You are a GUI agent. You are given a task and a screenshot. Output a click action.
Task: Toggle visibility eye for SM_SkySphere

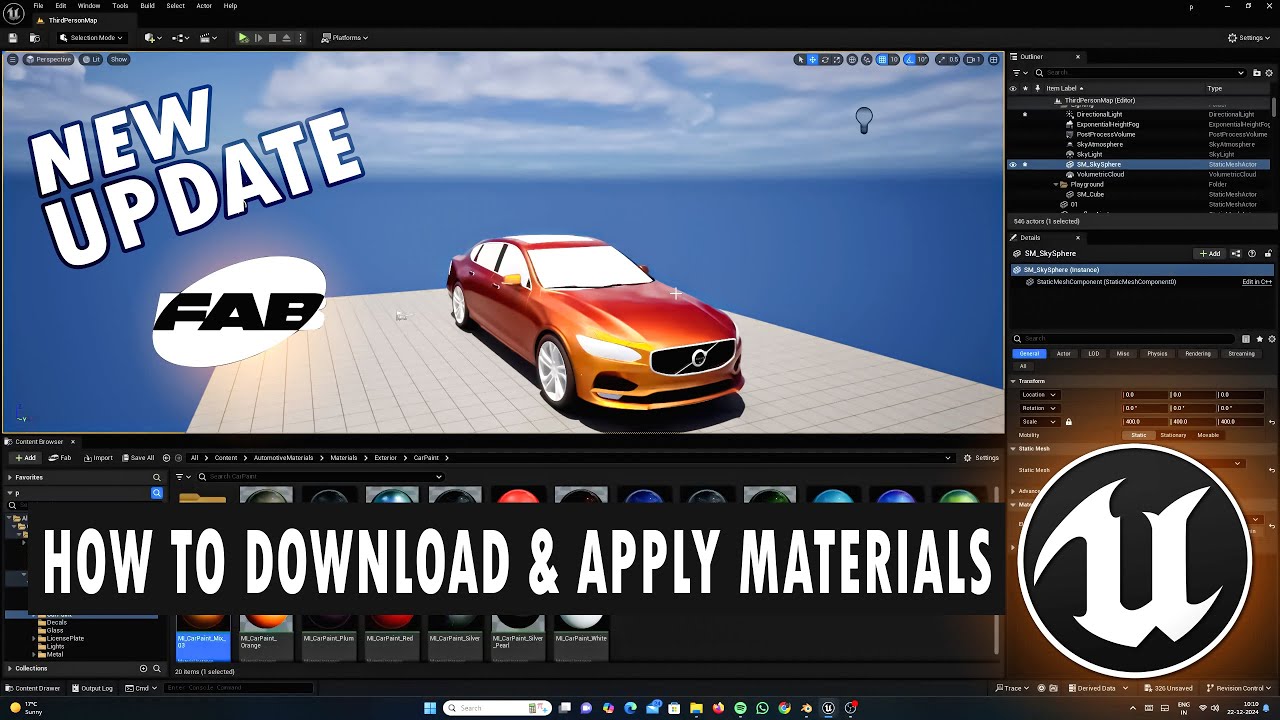point(1012,164)
